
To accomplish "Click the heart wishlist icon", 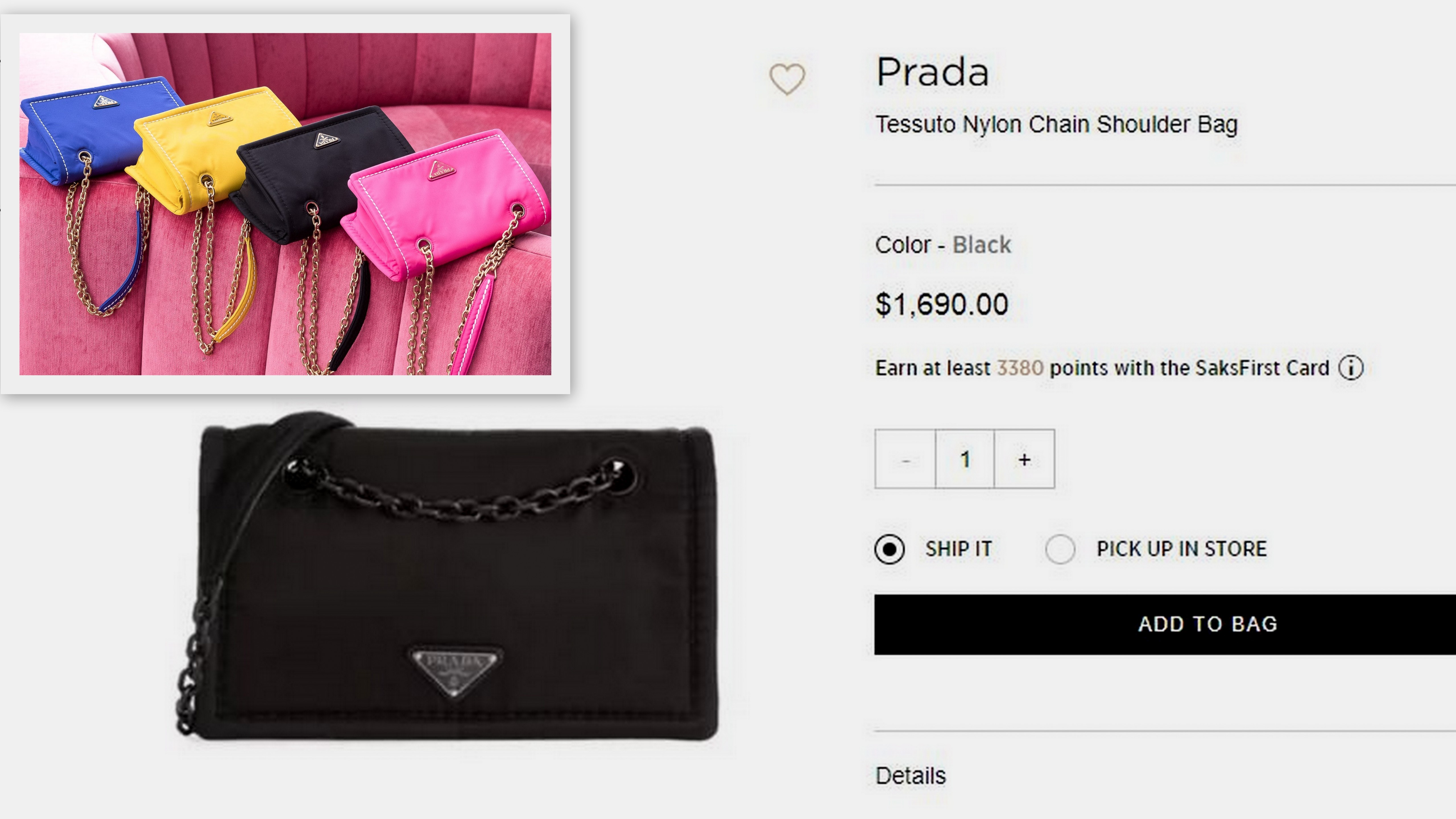I will click(787, 79).
